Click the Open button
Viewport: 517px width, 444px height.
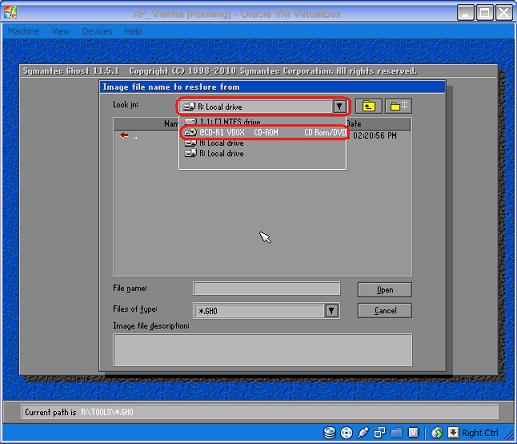pyautogui.click(x=385, y=290)
